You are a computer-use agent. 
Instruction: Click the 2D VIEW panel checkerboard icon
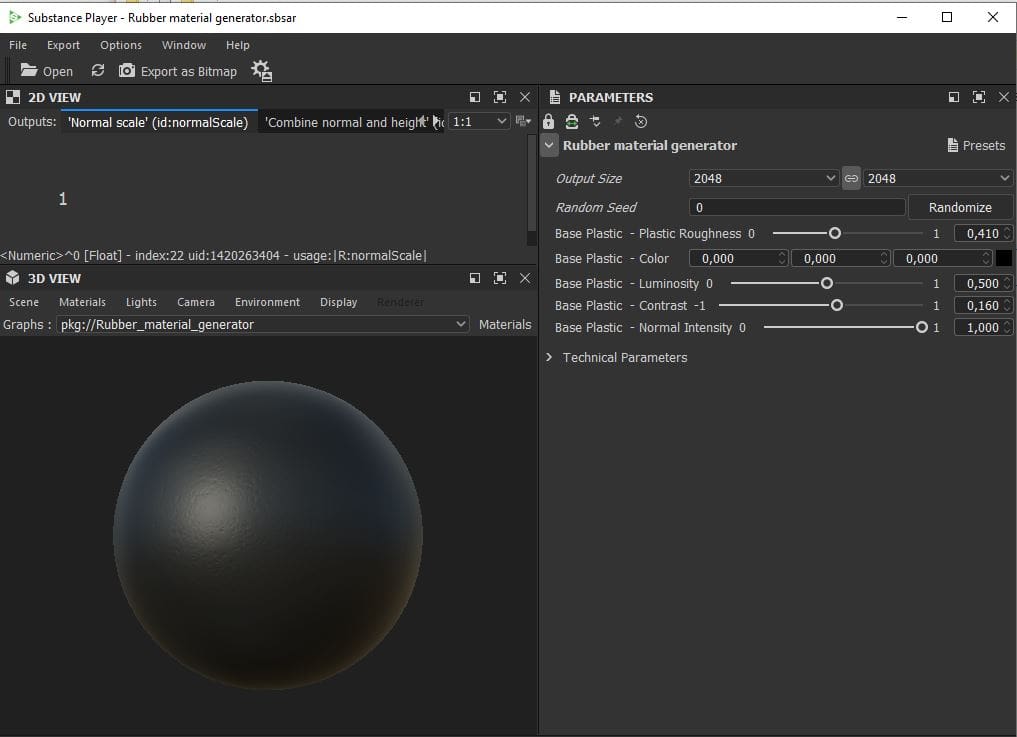tap(13, 97)
